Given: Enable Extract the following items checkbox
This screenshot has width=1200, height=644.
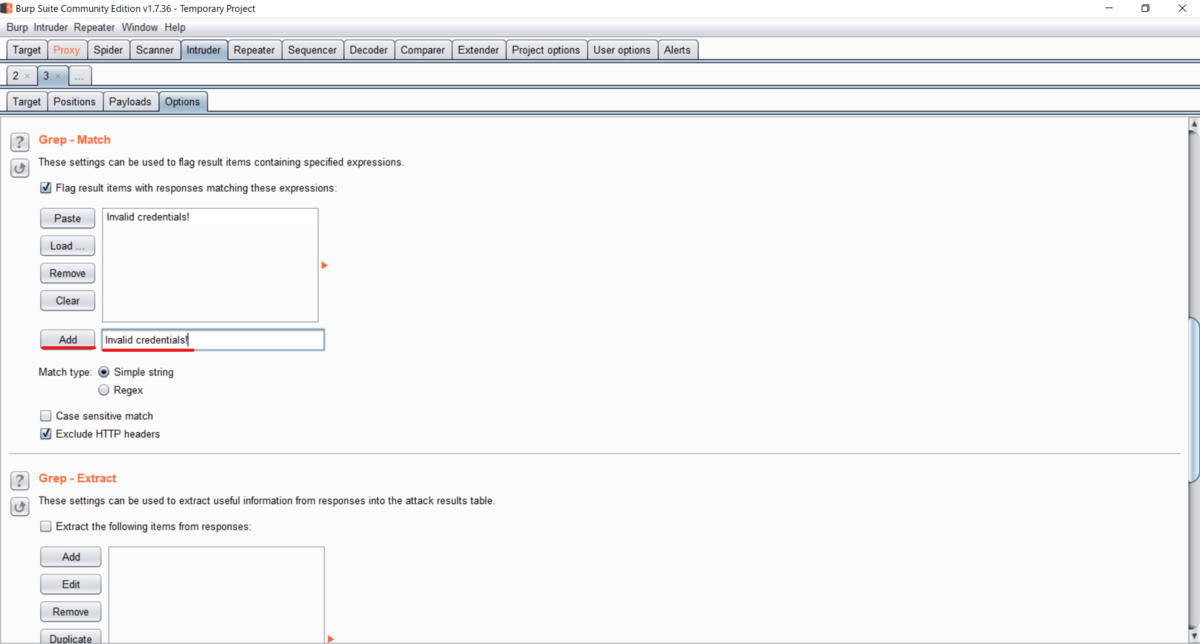Looking at the screenshot, I should pos(45,526).
